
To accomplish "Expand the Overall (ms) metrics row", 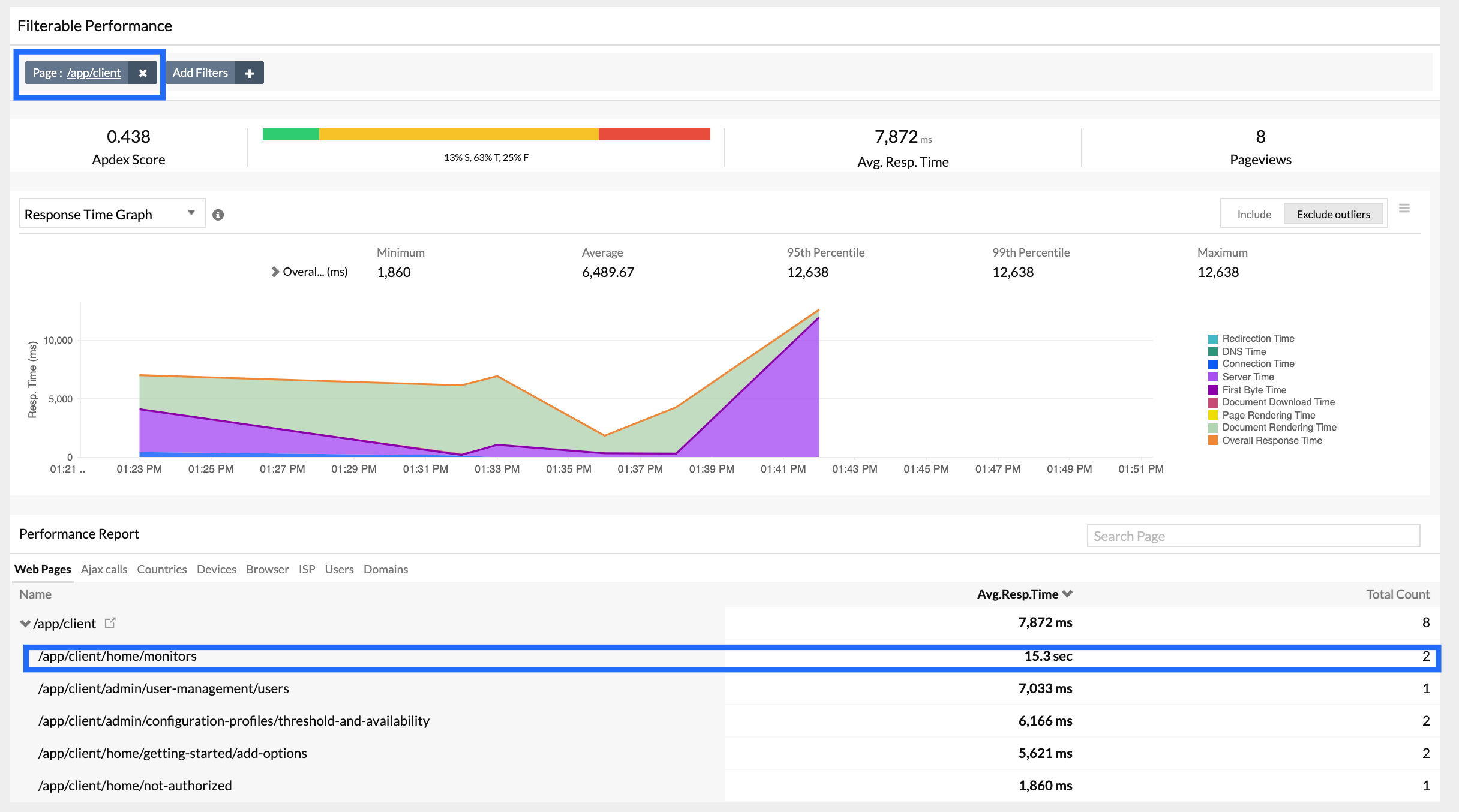I will [x=275, y=272].
